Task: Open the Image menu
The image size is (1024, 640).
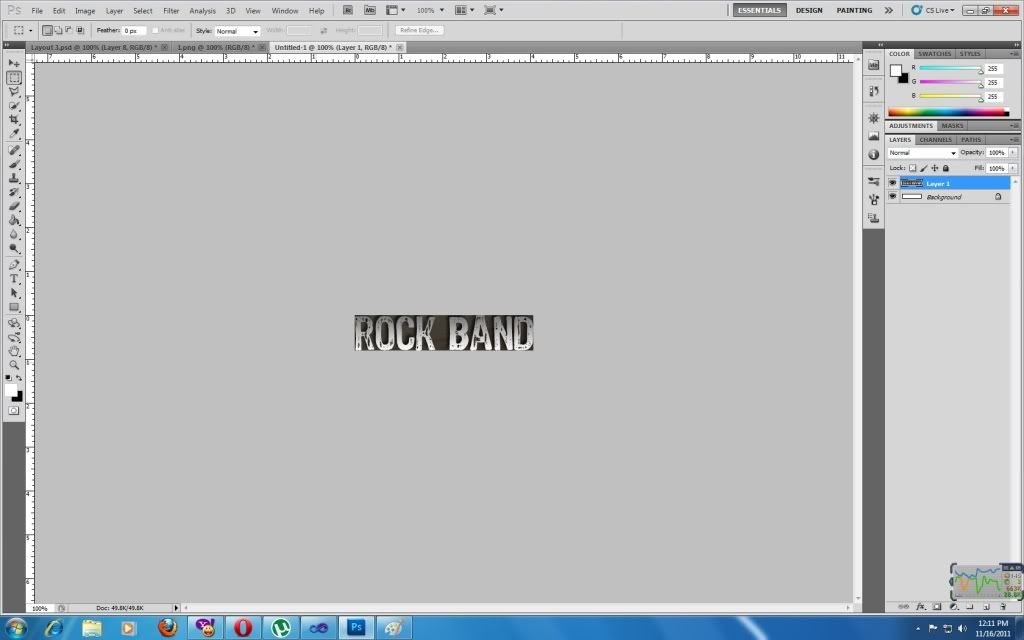Action: (85, 10)
